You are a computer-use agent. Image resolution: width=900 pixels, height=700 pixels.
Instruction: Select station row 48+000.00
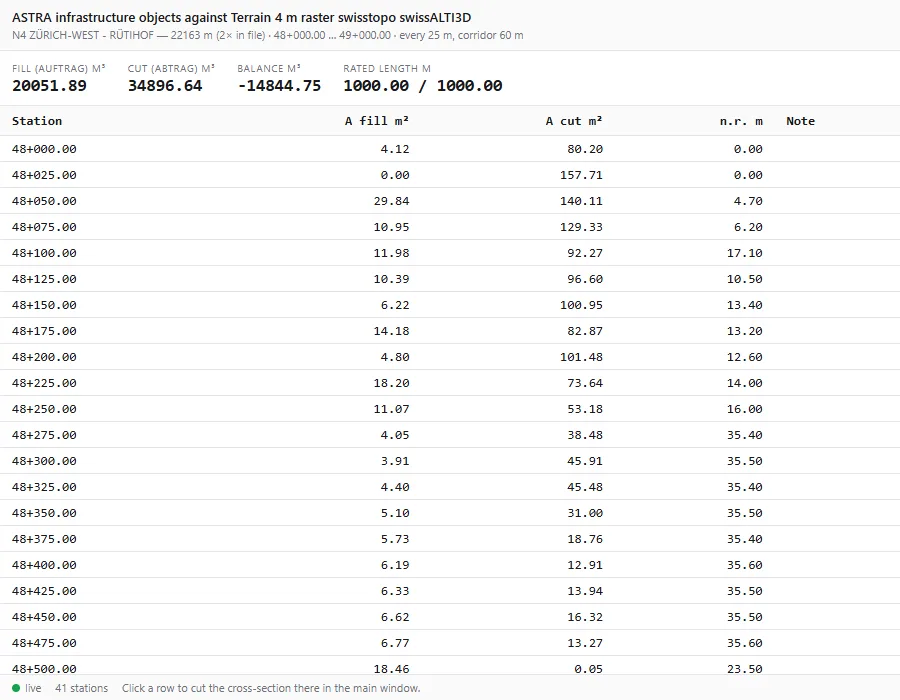pos(450,149)
